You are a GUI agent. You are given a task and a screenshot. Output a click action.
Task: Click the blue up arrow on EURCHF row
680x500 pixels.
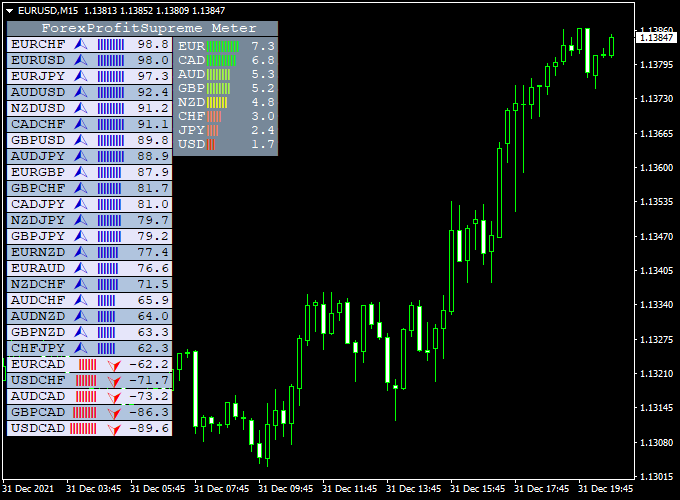81,44
